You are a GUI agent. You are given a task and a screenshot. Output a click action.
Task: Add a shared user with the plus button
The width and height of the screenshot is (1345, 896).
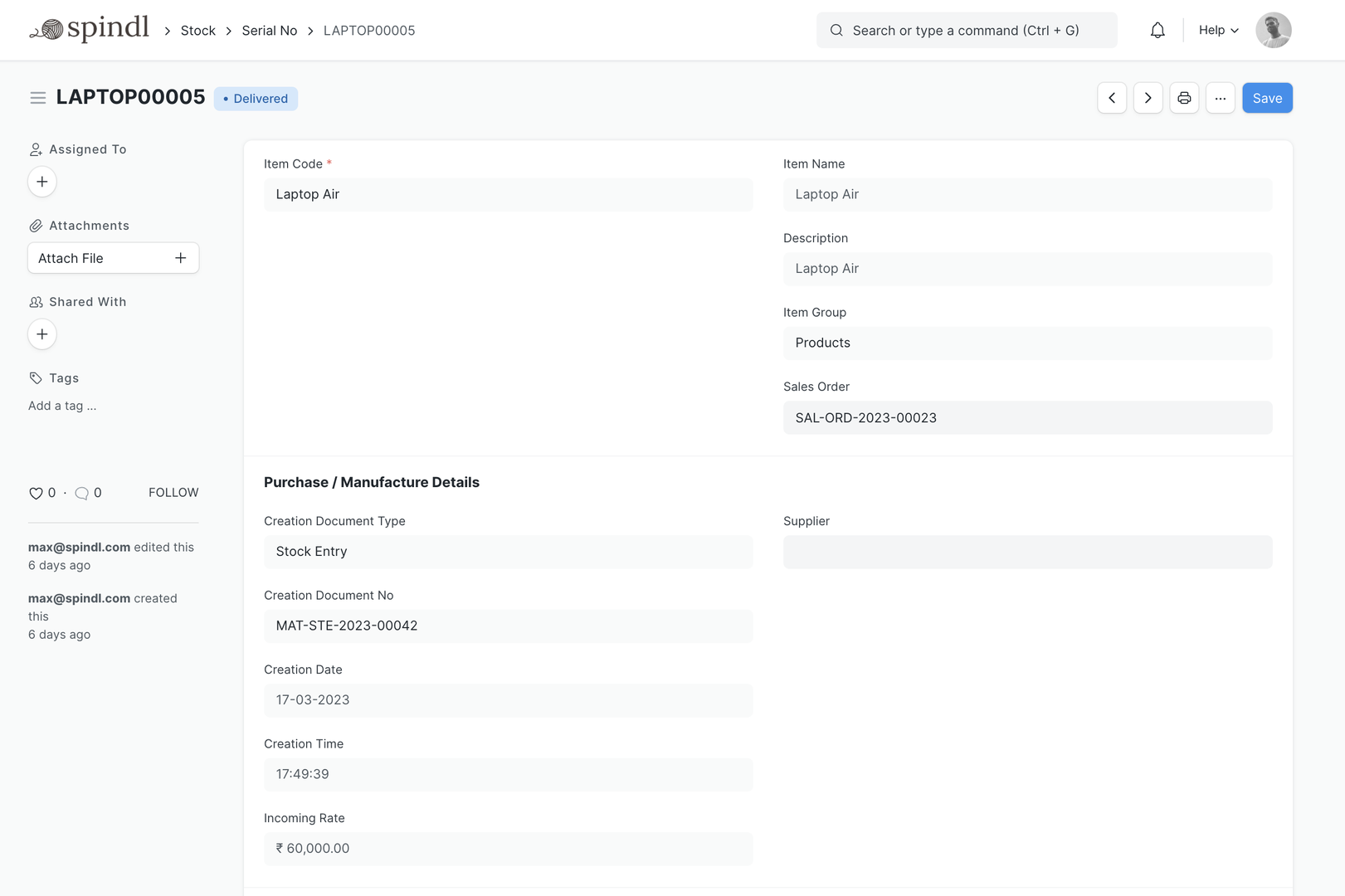42,334
